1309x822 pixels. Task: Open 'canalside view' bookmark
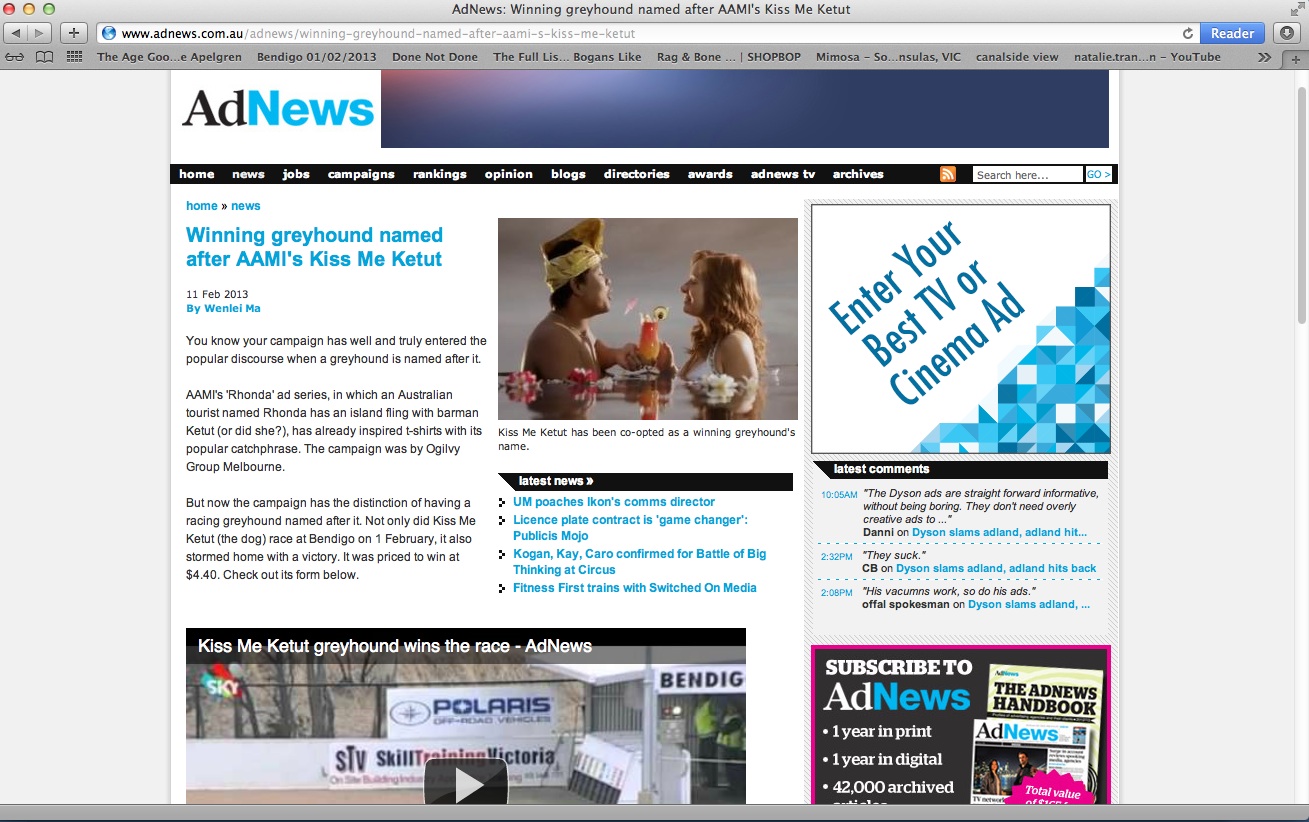1017,57
